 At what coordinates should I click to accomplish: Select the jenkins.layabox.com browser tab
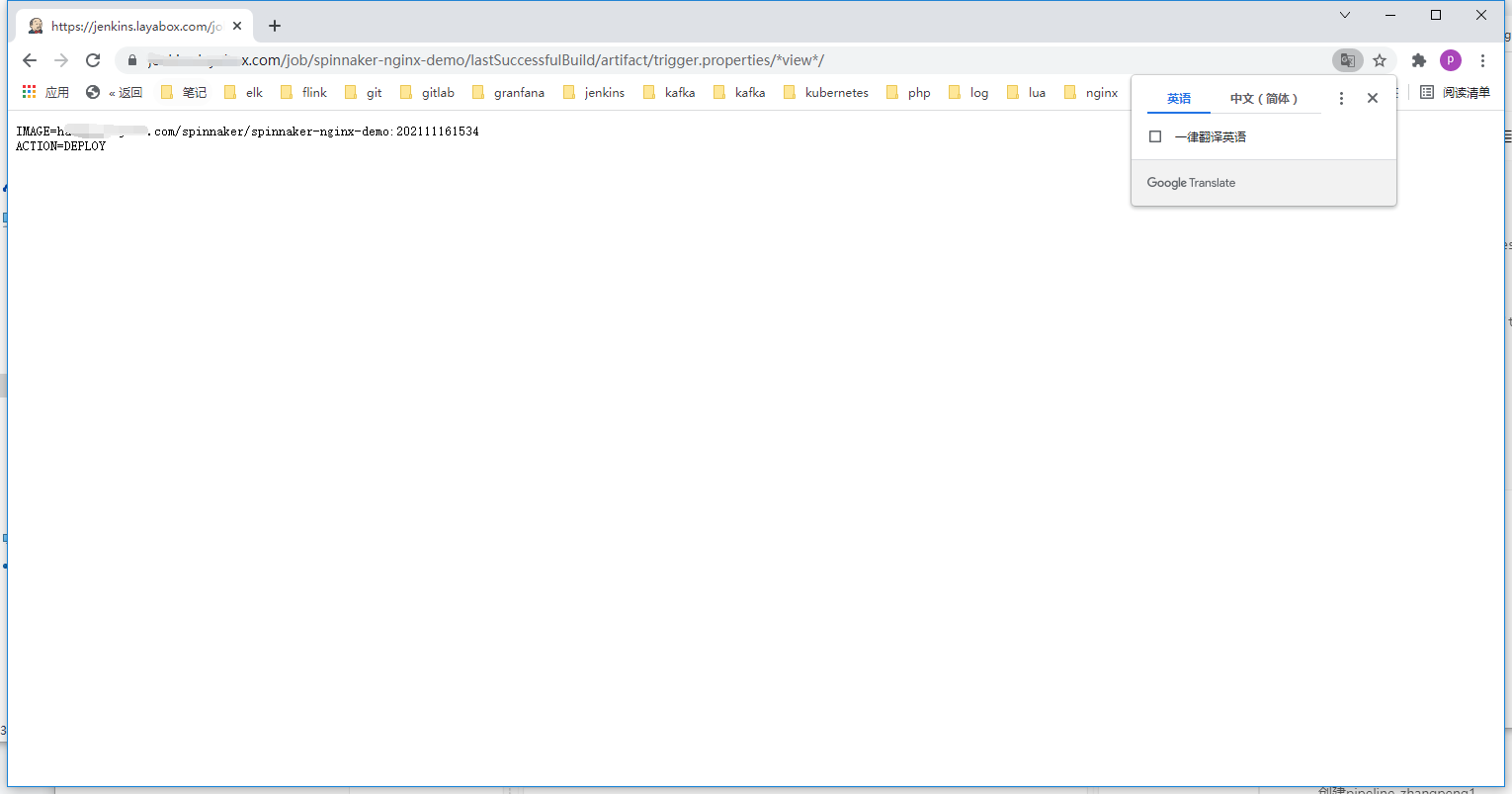click(x=134, y=26)
